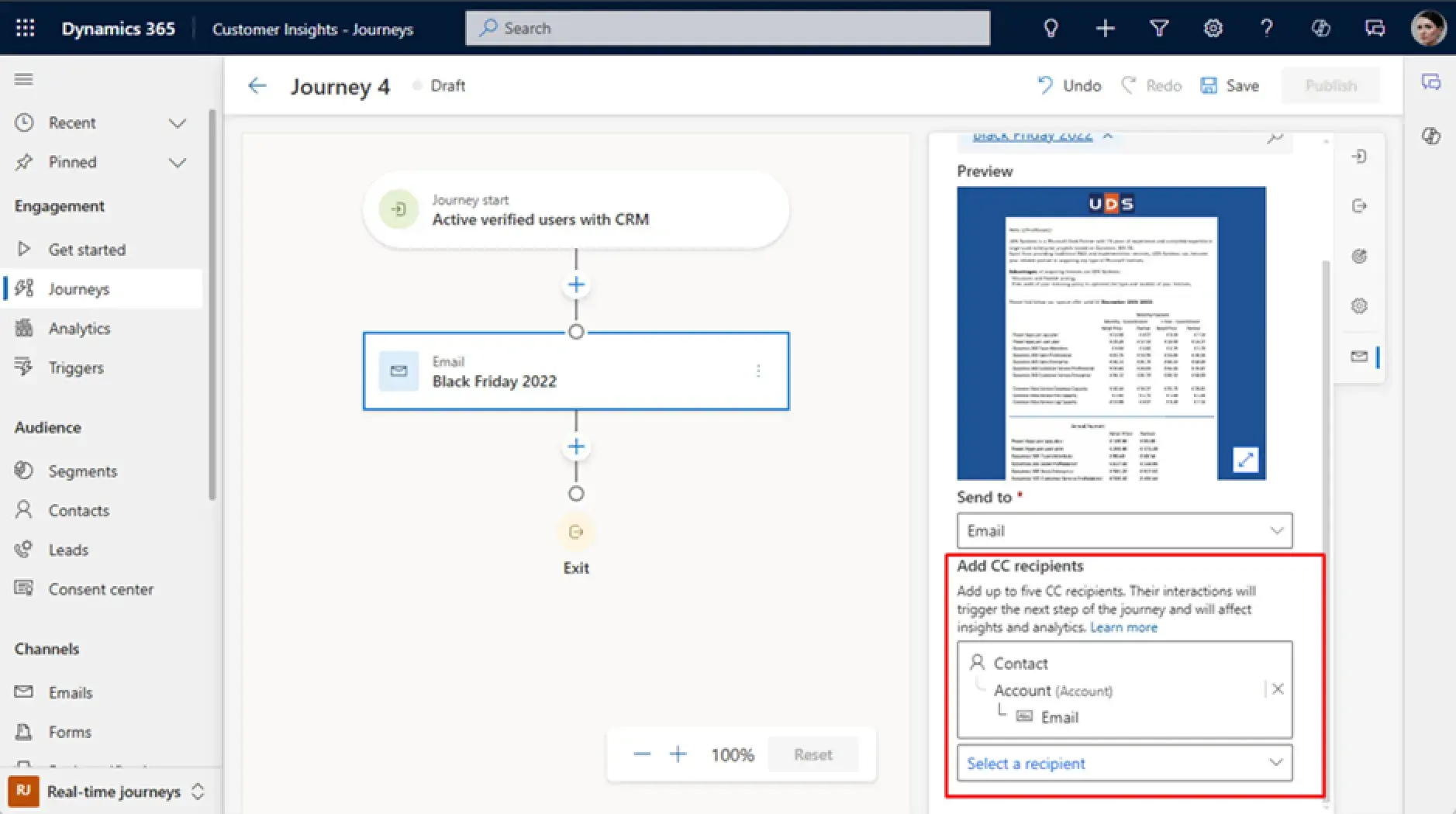The width and height of the screenshot is (1456, 814).
Task: Expand the Recent section chevron
Action: click(178, 123)
